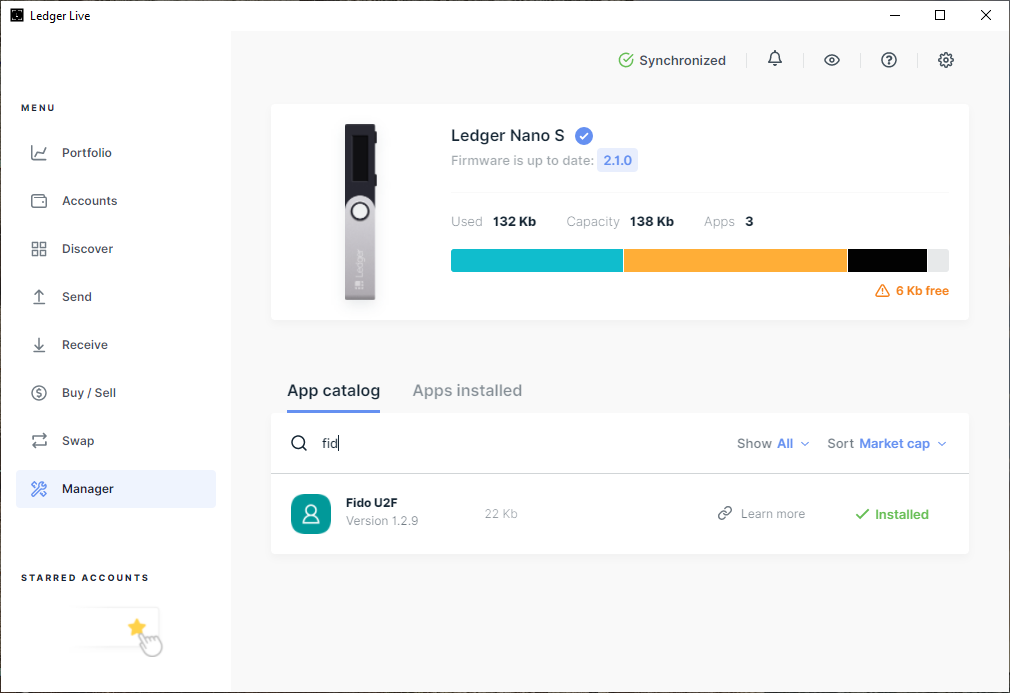Screen dimensions: 1010x693
Task: Click the Ledger Nano S title
Action: coord(508,136)
